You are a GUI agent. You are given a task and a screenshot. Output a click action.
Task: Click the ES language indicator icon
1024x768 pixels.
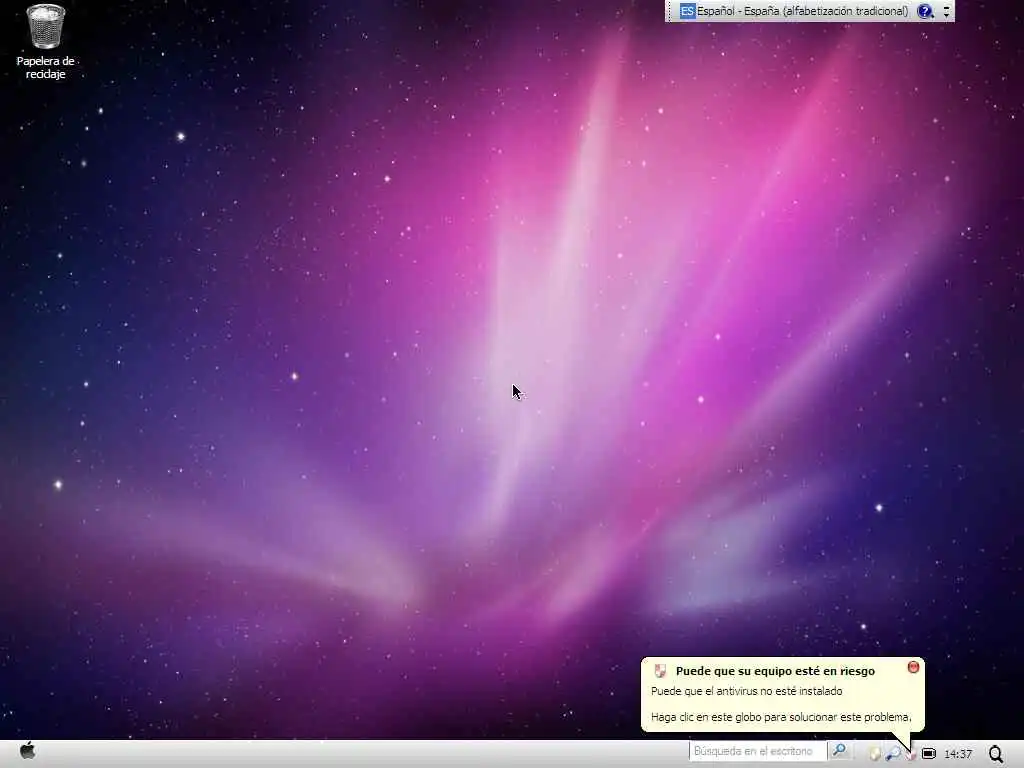687,11
